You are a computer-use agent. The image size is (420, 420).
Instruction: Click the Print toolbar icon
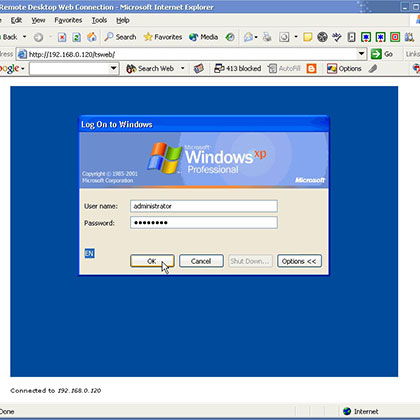(267, 37)
